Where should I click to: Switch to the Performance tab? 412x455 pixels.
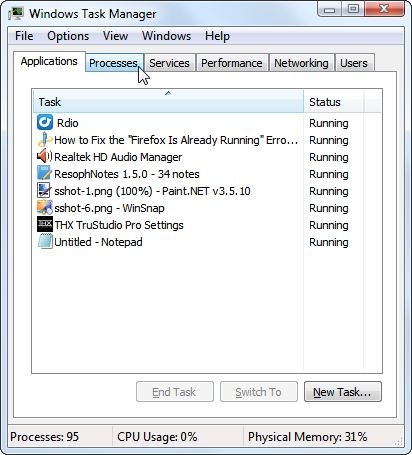pyautogui.click(x=232, y=63)
